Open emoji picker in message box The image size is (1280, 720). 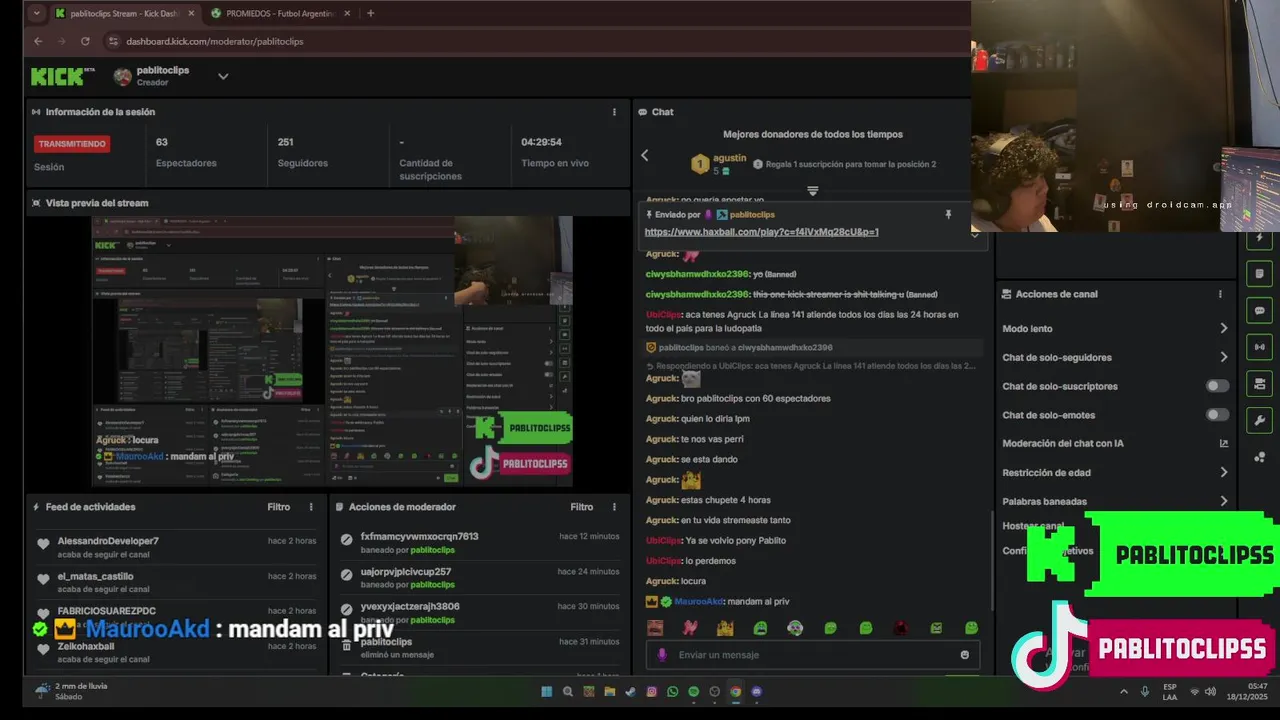964,655
